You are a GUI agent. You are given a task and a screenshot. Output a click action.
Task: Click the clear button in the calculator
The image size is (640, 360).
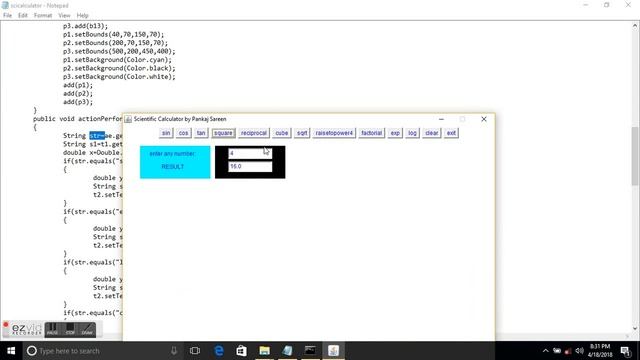click(431, 133)
